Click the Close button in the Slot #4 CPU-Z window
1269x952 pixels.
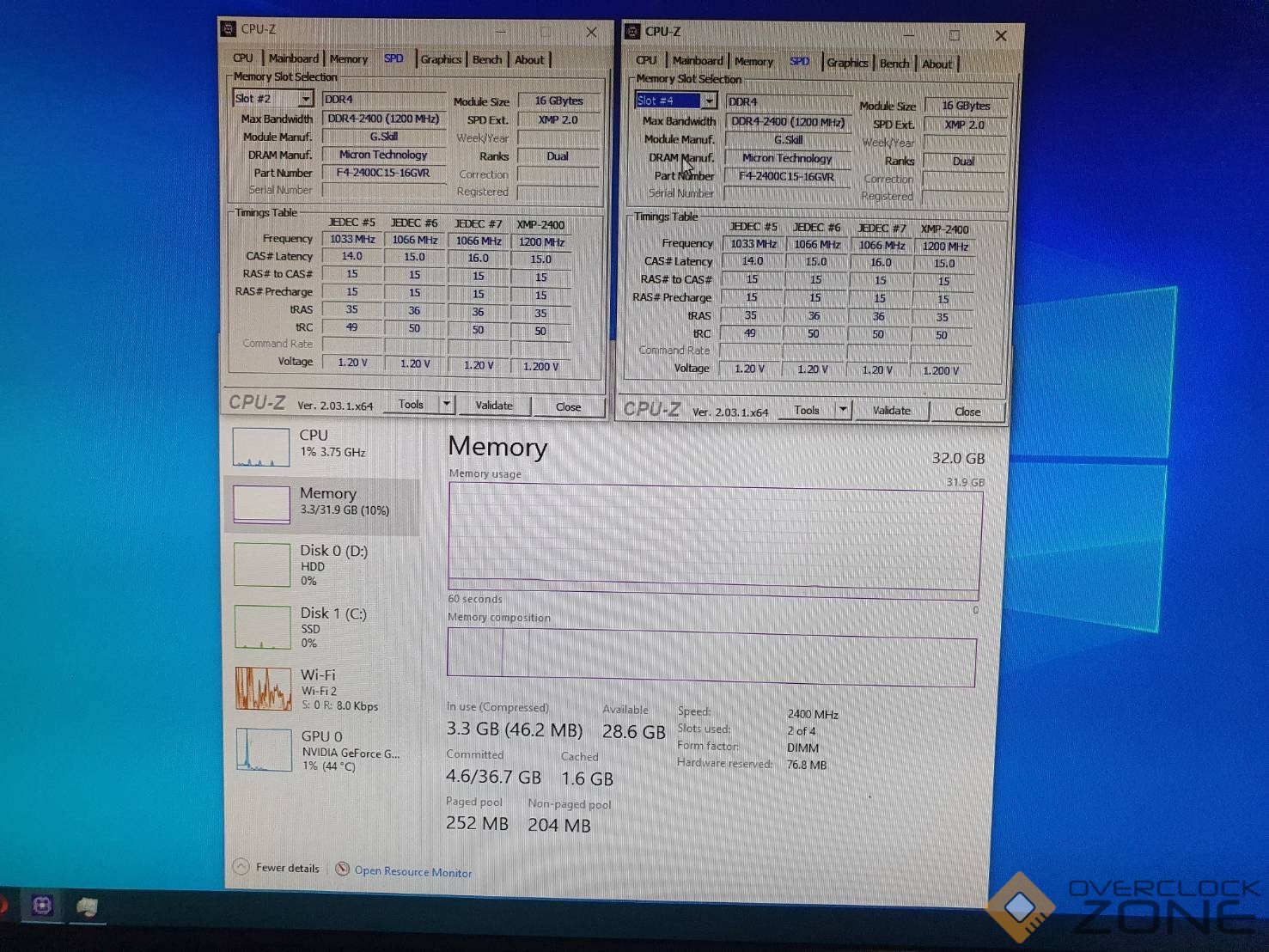(967, 412)
